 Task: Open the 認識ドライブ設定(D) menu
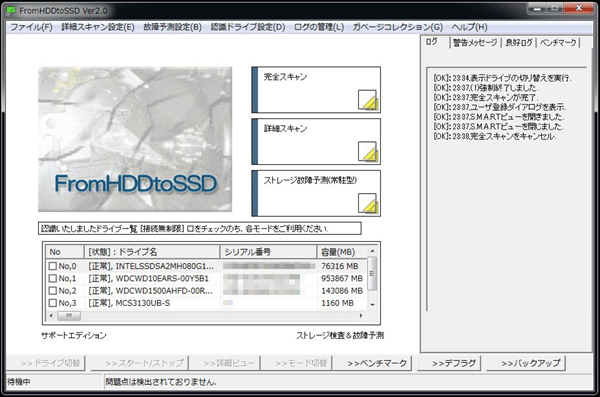coord(248,27)
